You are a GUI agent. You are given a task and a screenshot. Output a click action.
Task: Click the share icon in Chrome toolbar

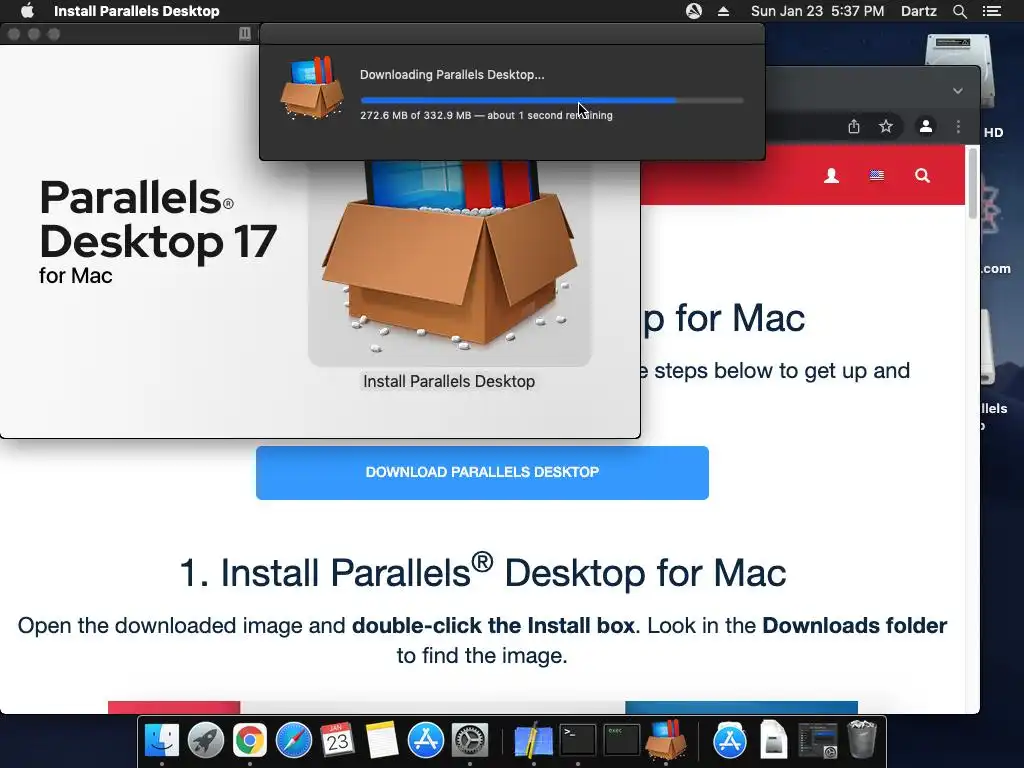coord(854,126)
